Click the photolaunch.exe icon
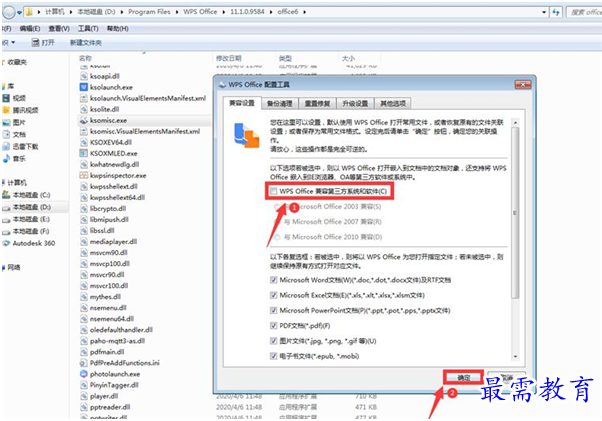 [84, 374]
